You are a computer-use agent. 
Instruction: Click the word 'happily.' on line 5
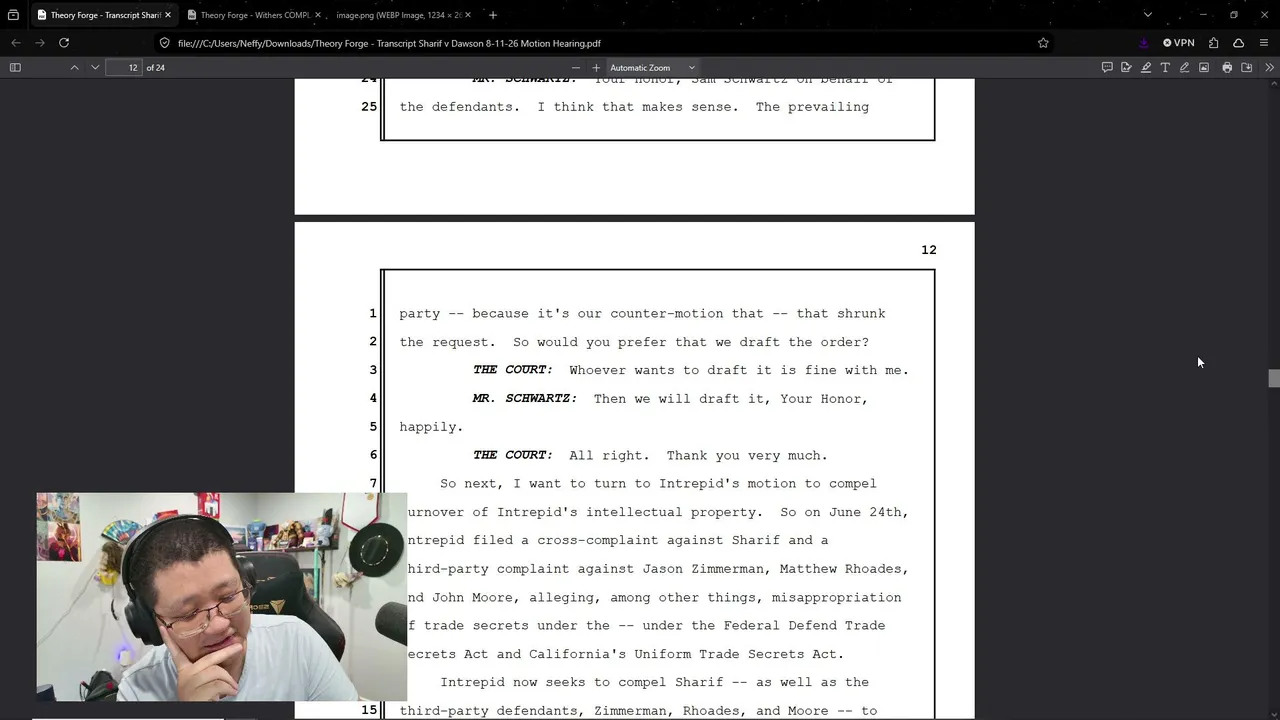pyautogui.click(x=431, y=427)
